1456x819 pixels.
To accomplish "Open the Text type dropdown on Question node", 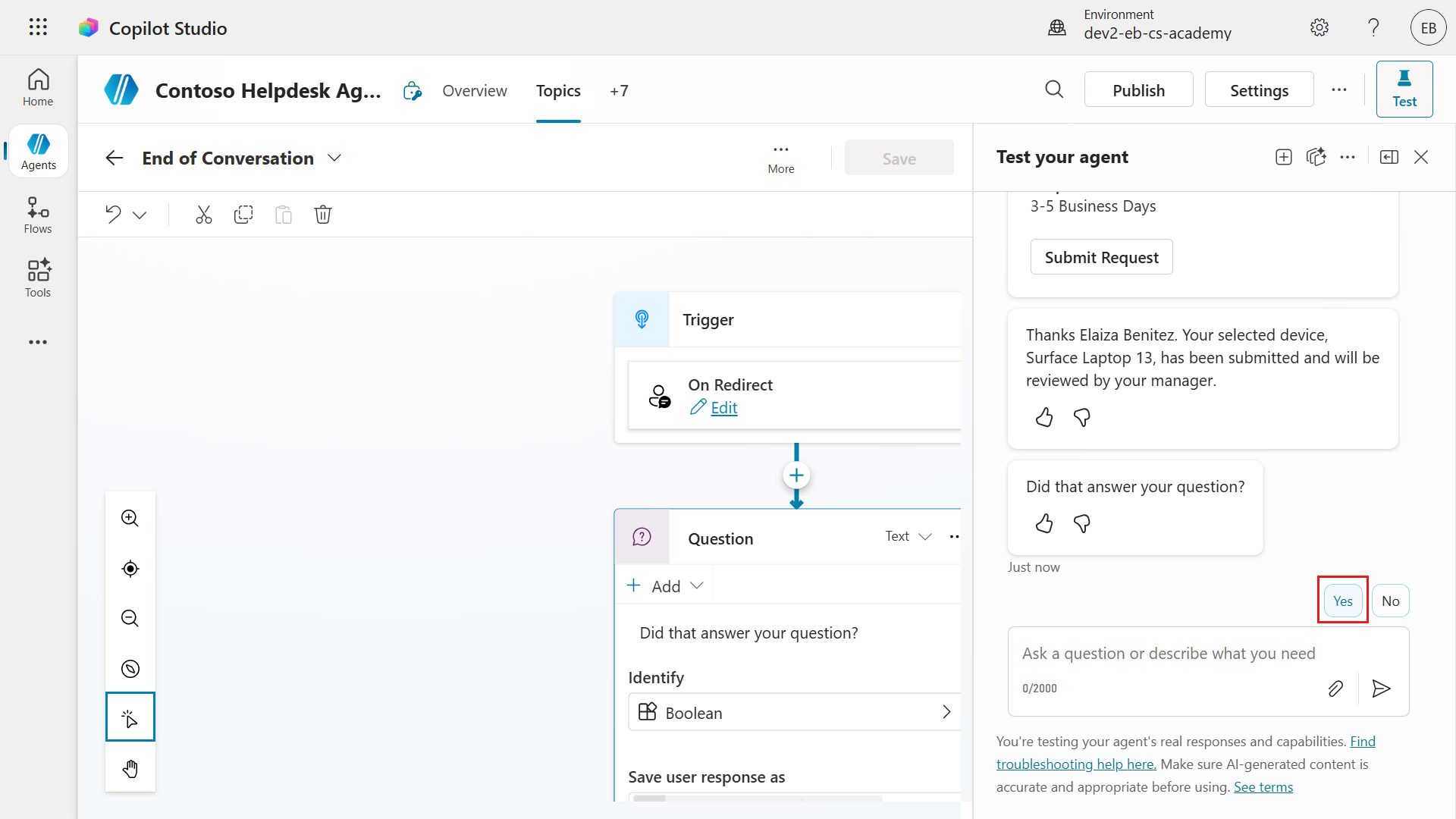I will pyautogui.click(x=908, y=536).
